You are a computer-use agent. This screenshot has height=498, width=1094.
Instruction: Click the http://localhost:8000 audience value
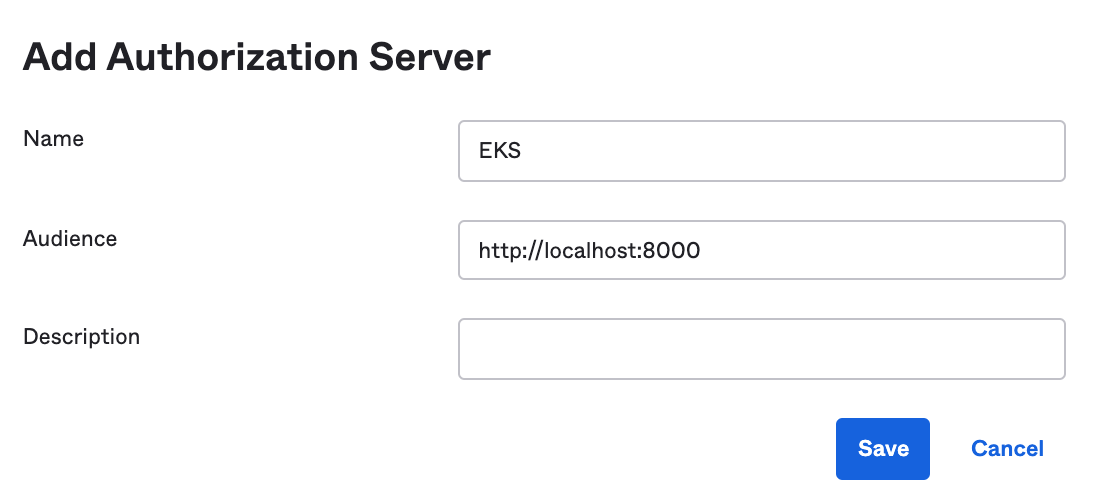[589, 250]
